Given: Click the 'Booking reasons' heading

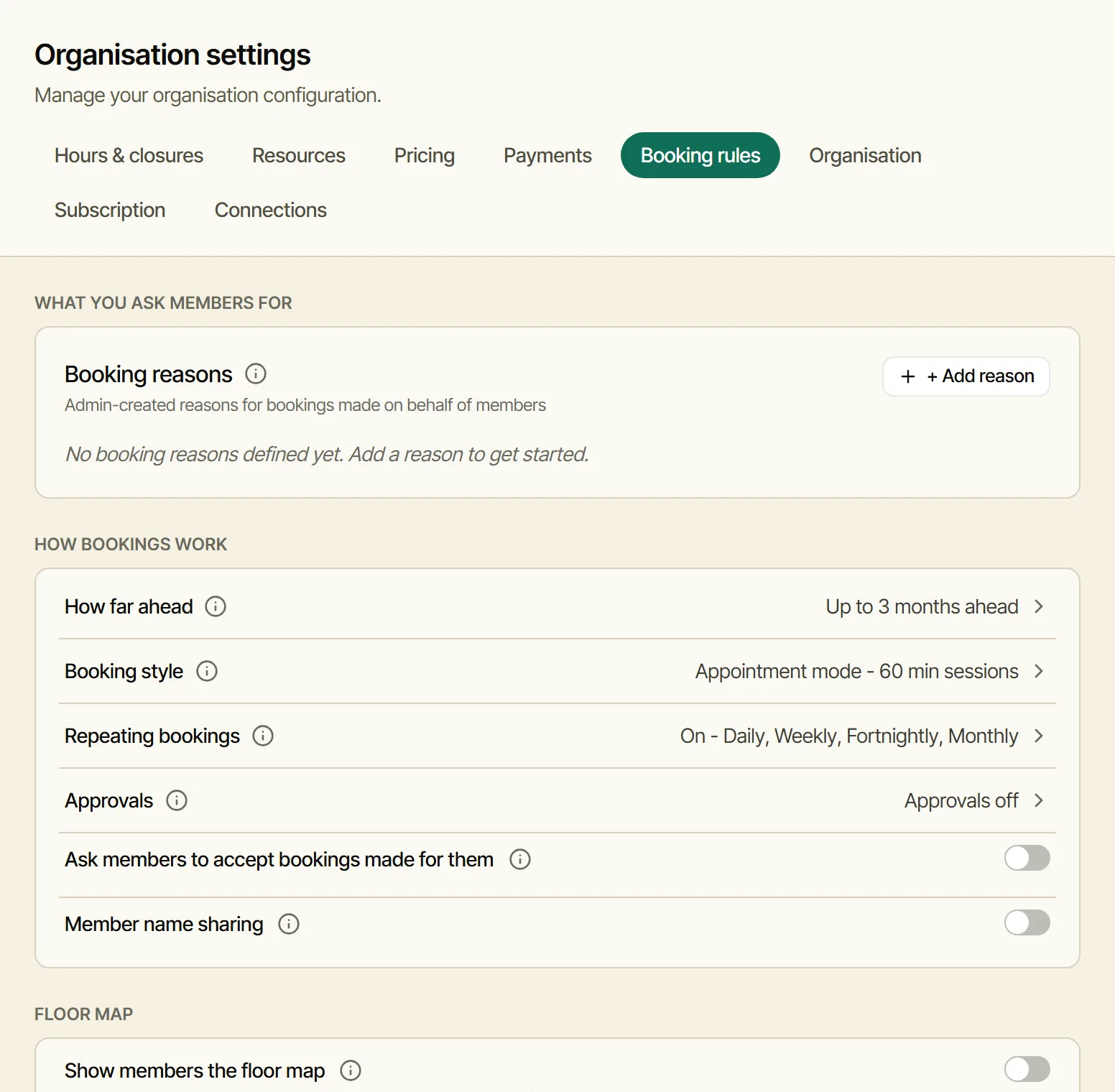Looking at the screenshot, I should [149, 374].
